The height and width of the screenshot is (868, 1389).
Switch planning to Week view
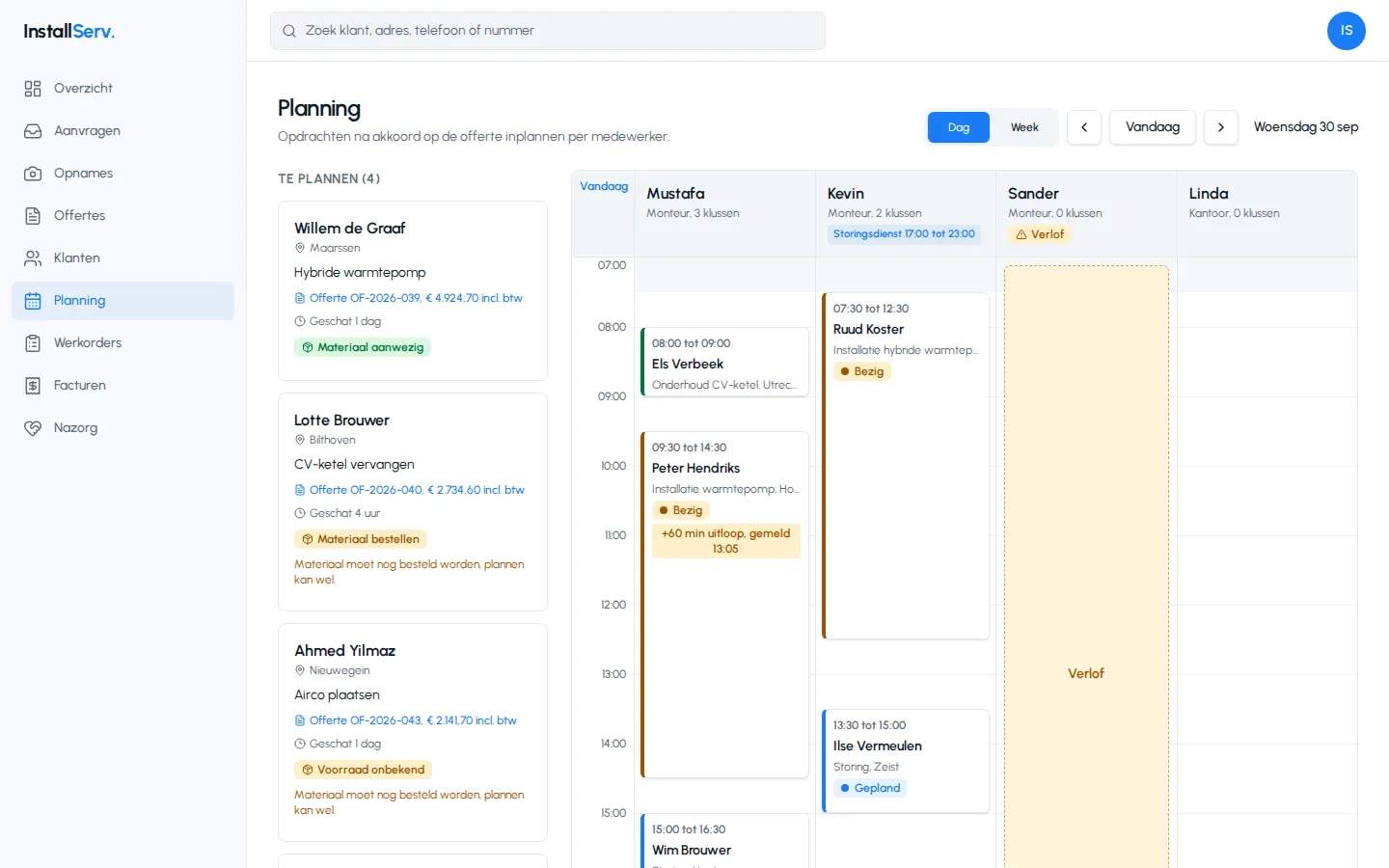(x=1024, y=127)
